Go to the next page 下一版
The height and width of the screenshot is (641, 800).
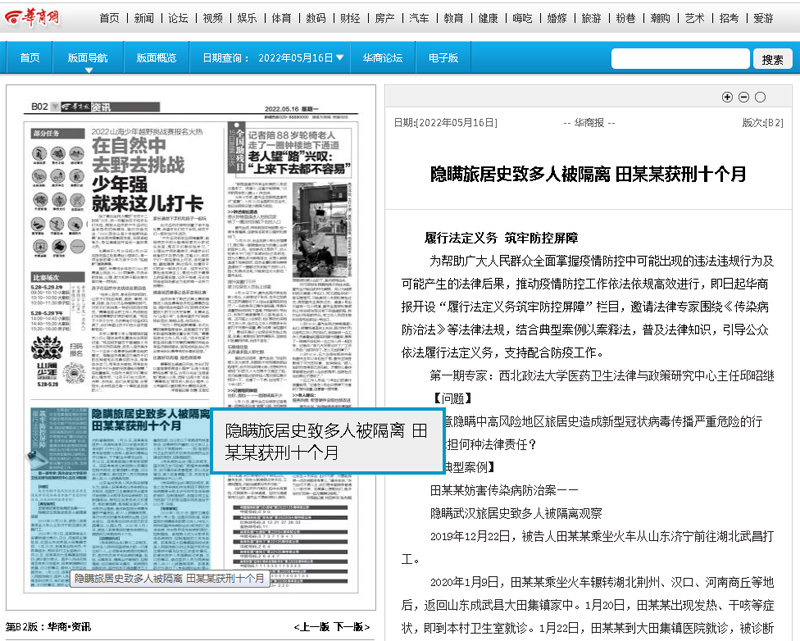pyautogui.click(x=351, y=627)
